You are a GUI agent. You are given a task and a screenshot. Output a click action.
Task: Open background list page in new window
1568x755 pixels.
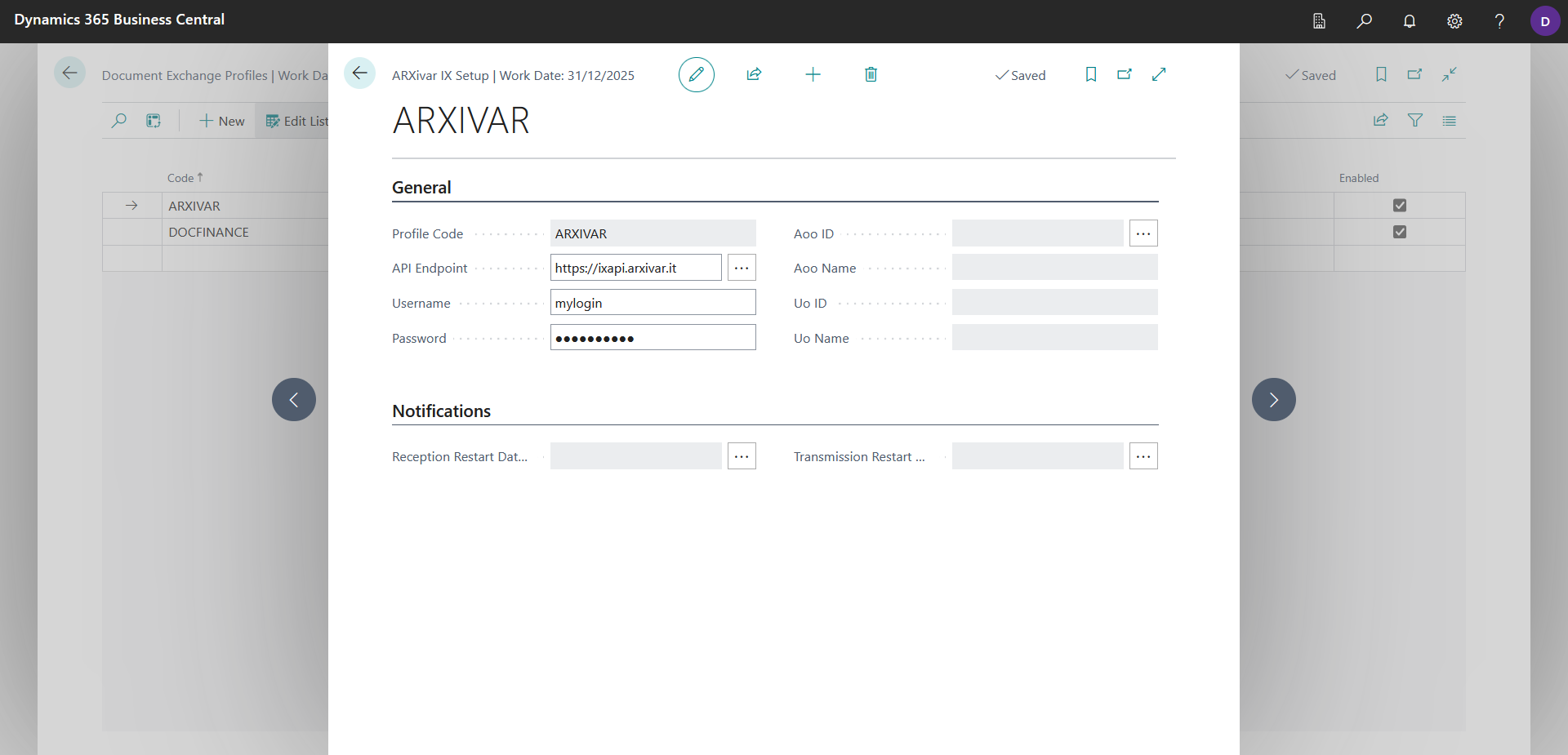1415,74
